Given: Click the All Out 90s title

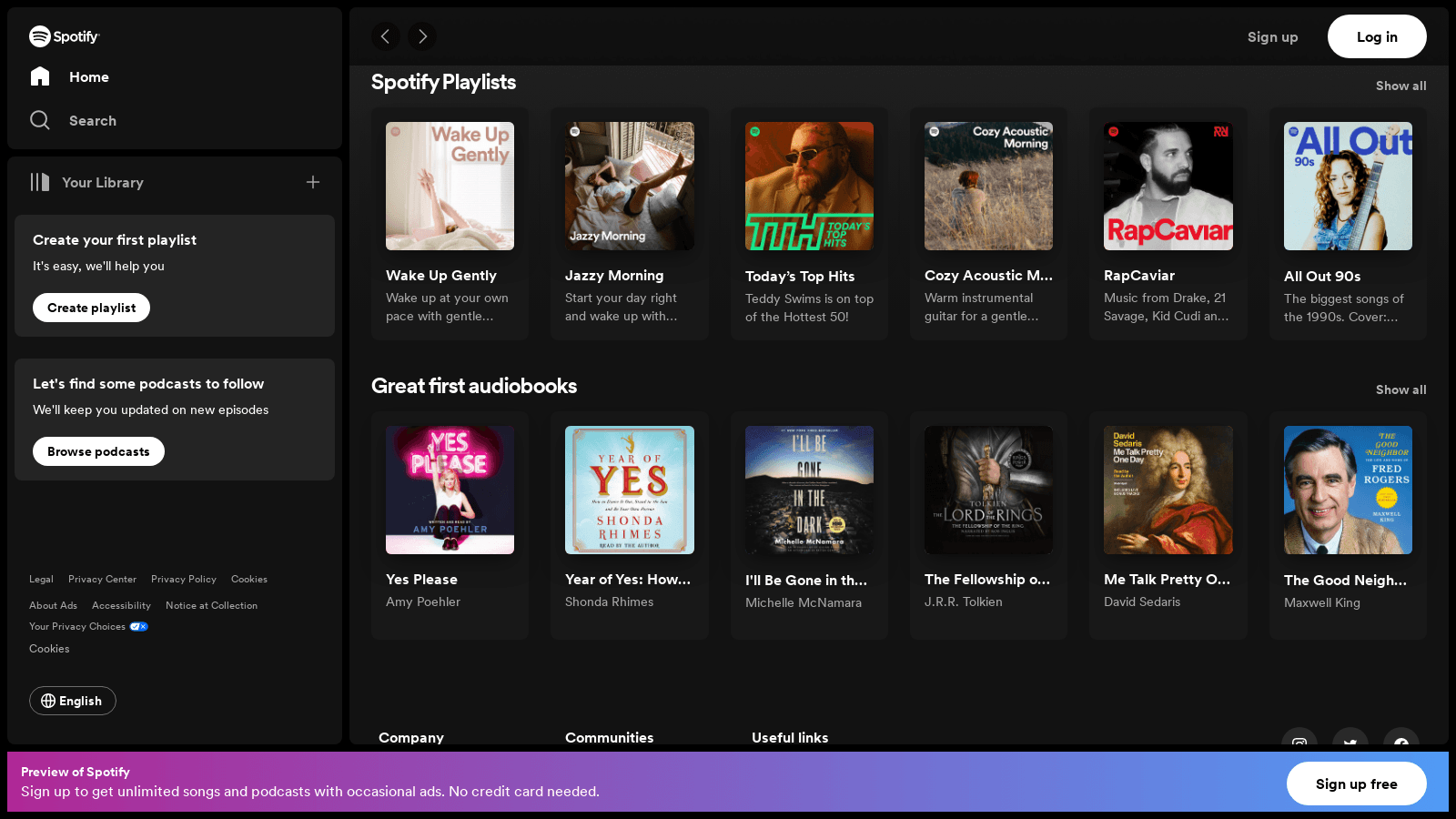Looking at the screenshot, I should [1322, 276].
